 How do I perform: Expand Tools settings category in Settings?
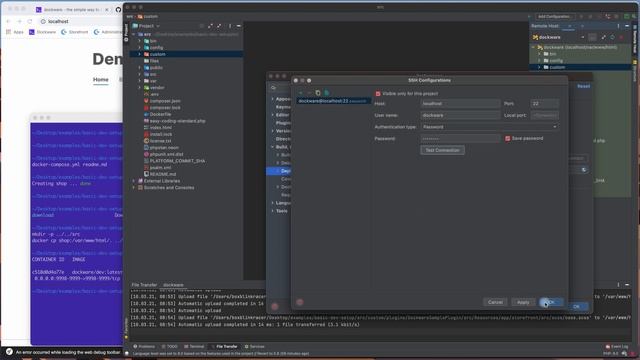(273, 211)
